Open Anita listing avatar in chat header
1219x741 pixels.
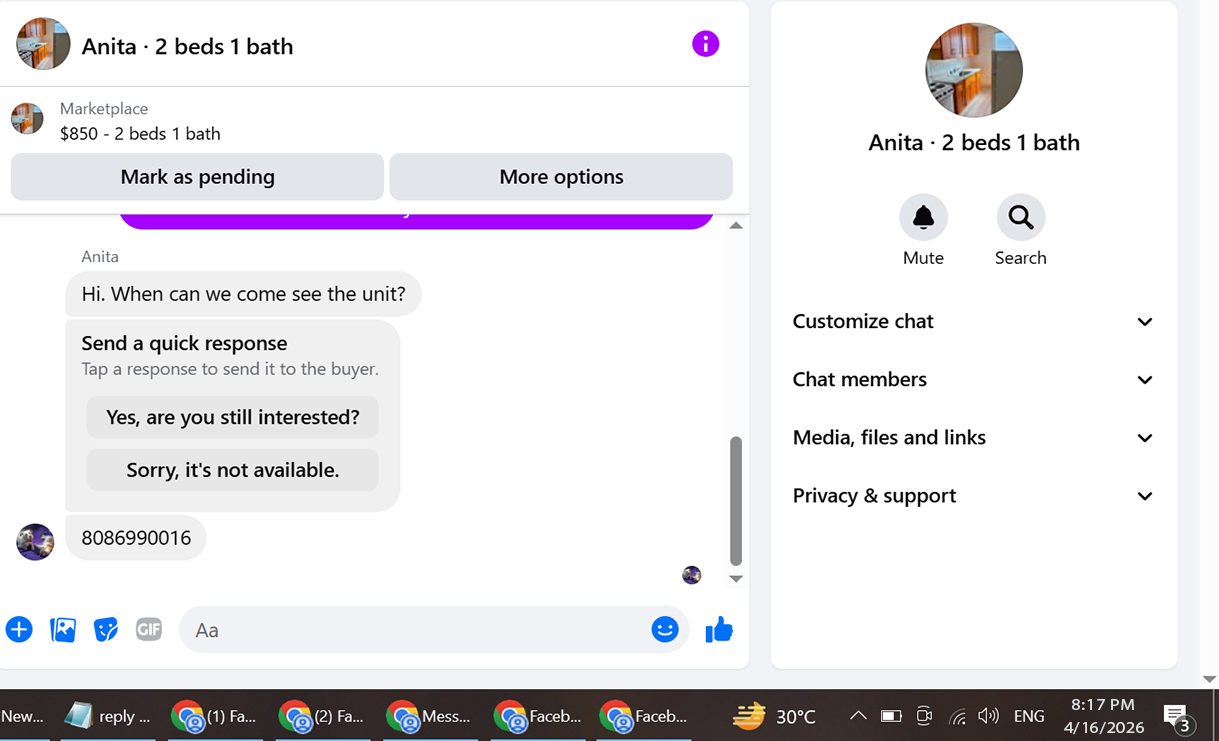coord(43,44)
